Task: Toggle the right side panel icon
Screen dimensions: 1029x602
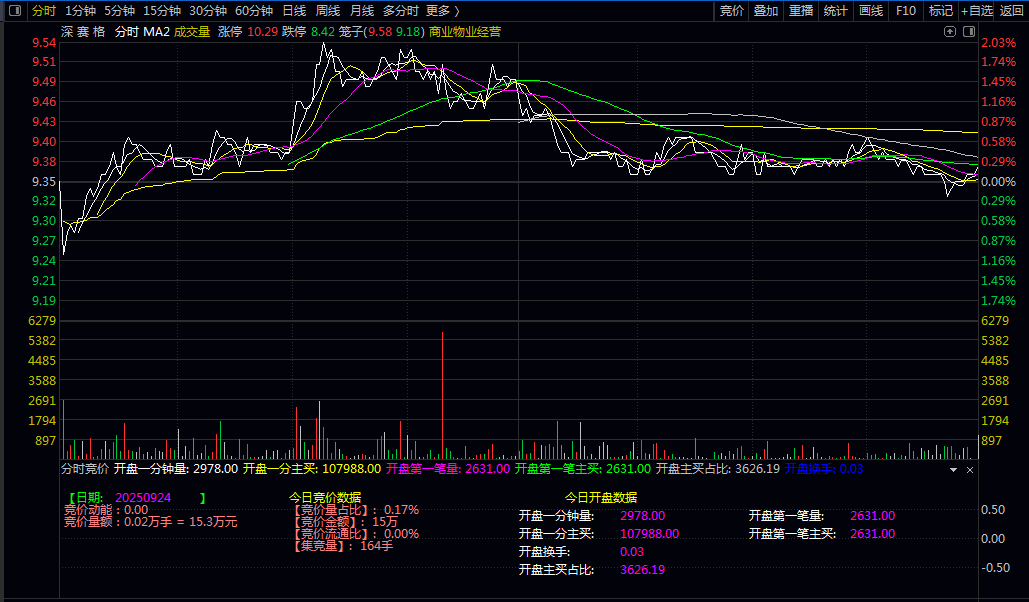Action: pyautogui.click(x=968, y=32)
